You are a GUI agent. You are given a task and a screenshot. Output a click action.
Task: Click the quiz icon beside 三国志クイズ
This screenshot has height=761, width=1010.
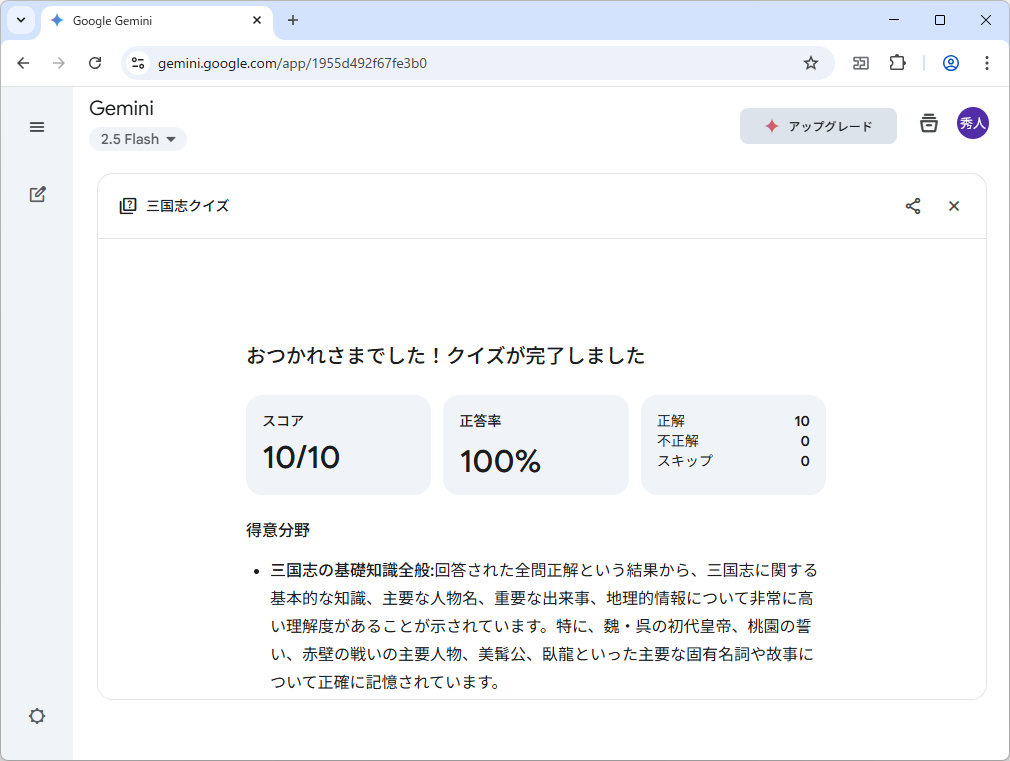[128, 205]
